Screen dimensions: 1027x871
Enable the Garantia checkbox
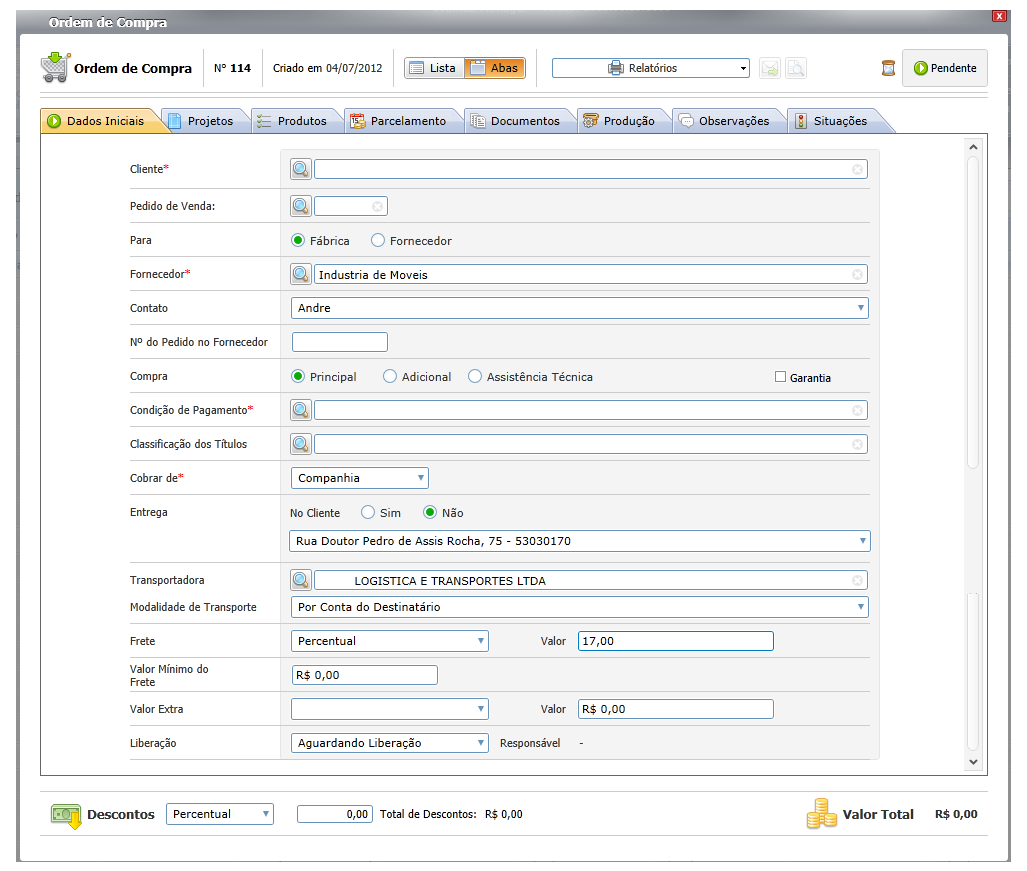[780, 377]
